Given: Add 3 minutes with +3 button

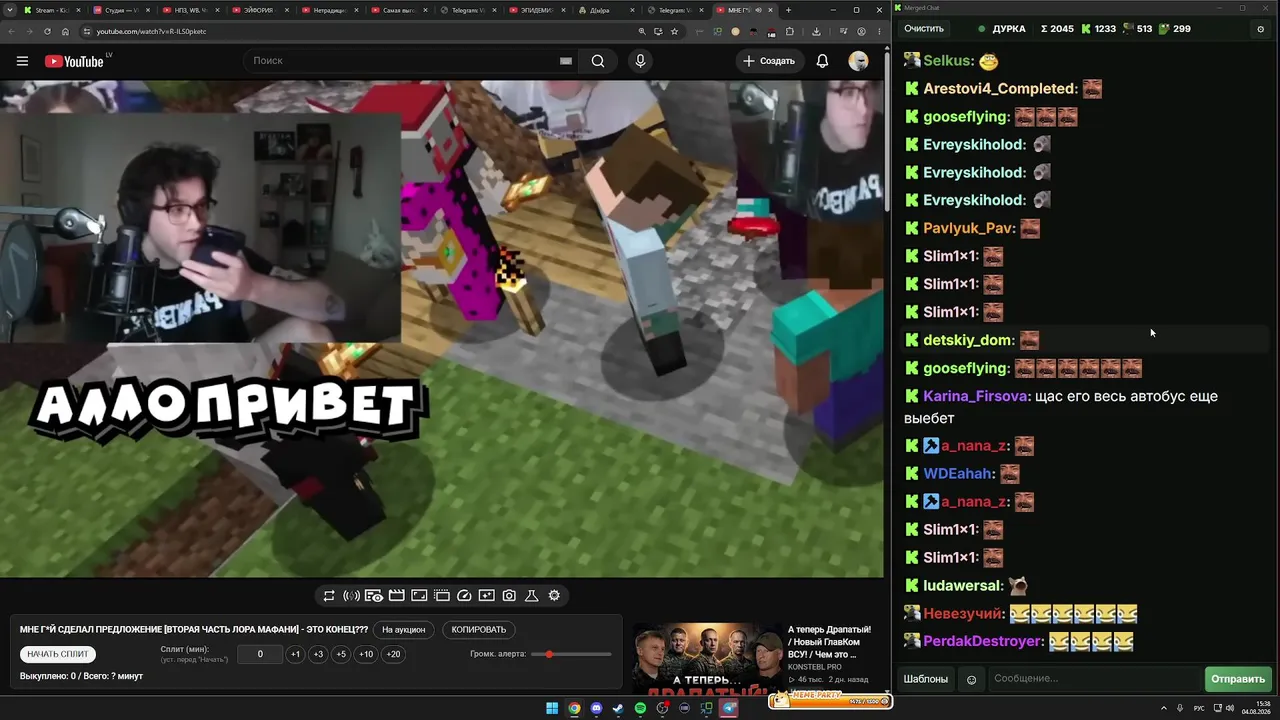Looking at the screenshot, I should (318, 654).
